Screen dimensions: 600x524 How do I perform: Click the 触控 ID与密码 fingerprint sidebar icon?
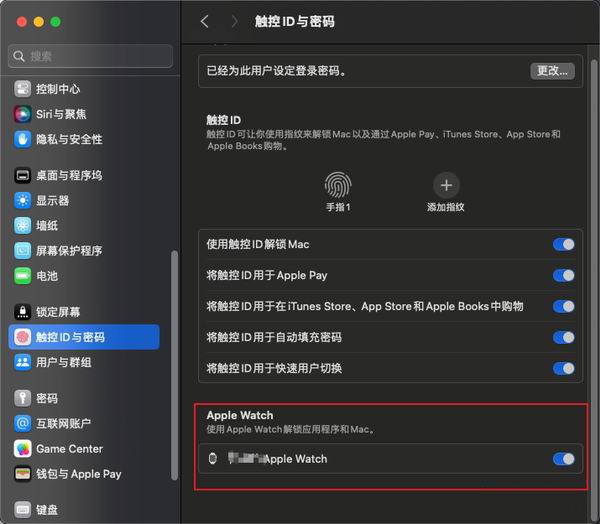pyautogui.click(x=23, y=337)
